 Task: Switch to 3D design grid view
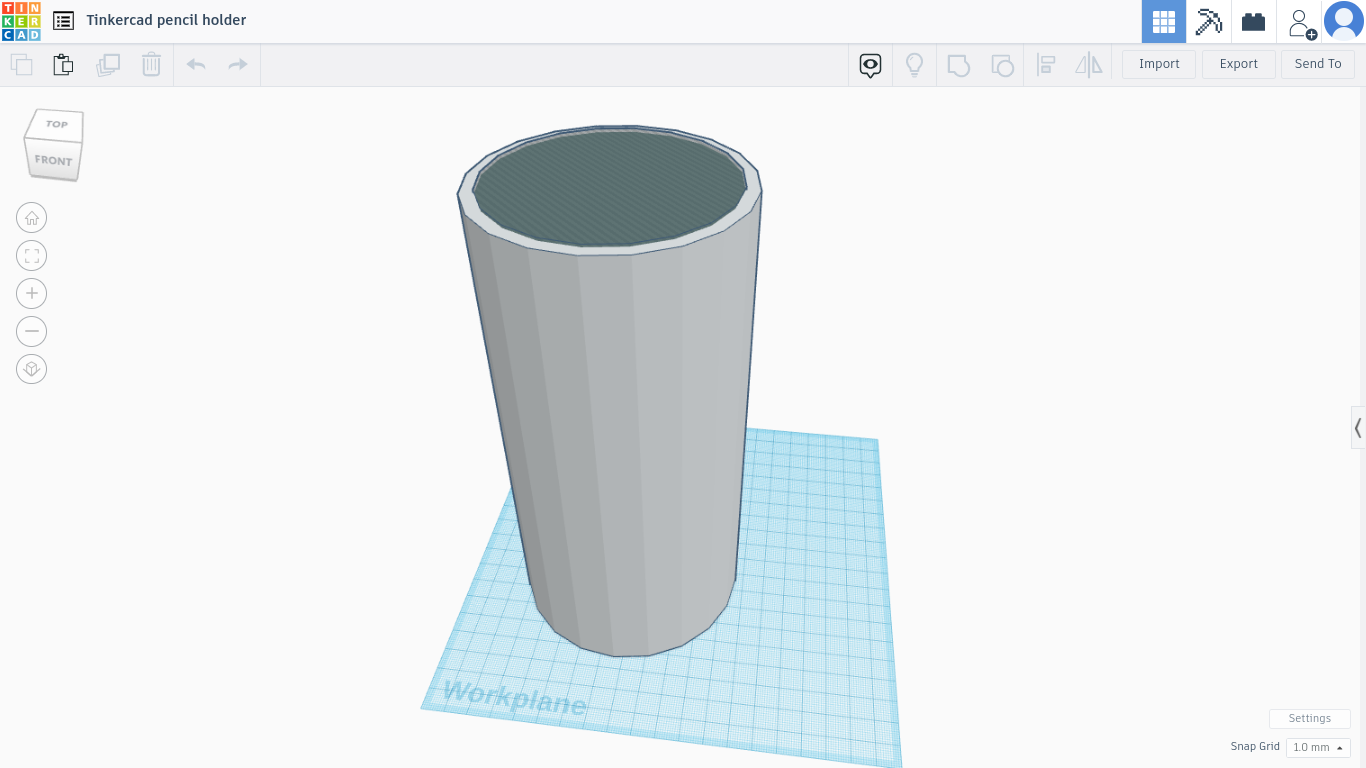pos(1163,21)
